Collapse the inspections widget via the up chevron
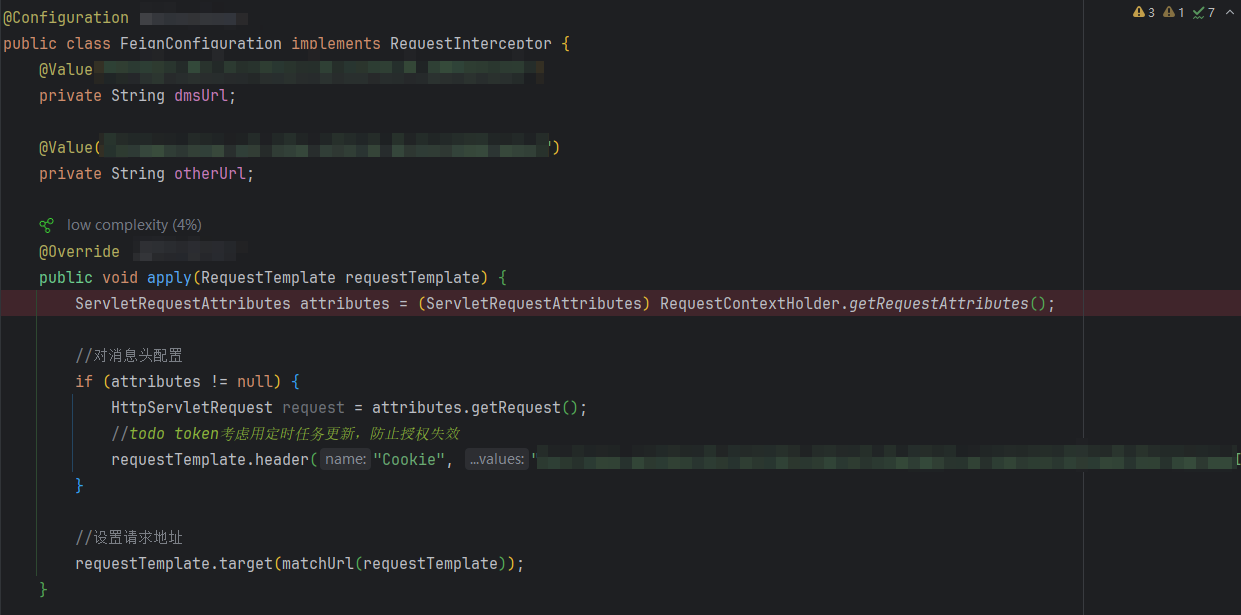Image resolution: width=1241 pixels, height=615 pixels. (1229, 11)
